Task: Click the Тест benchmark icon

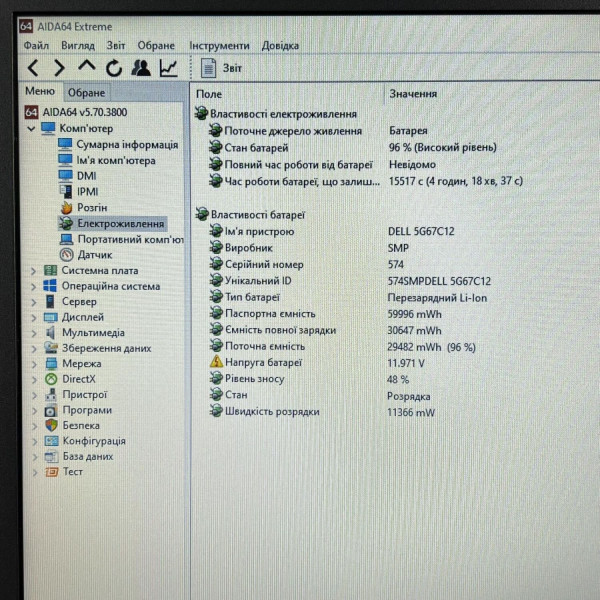Action: tap(51, 471)
